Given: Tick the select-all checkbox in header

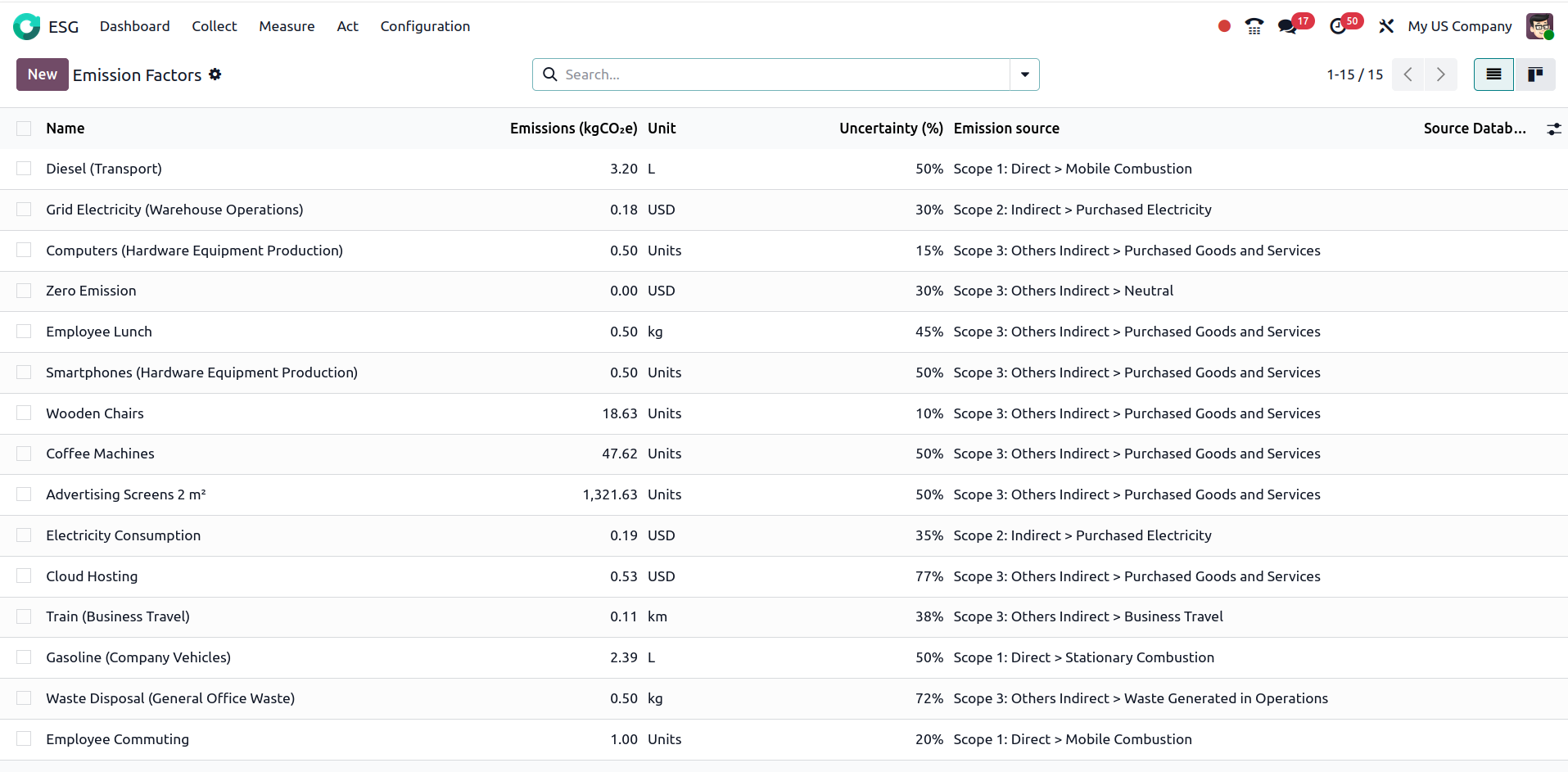Looking at the screenshot, I should 24,129.
